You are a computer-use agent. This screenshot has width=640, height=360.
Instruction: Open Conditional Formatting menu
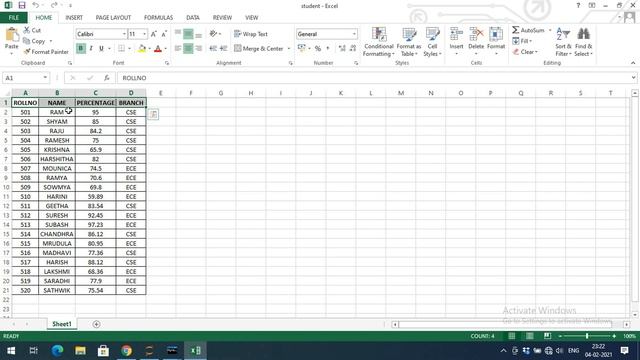pyautogui.click(x=379, y=42)
